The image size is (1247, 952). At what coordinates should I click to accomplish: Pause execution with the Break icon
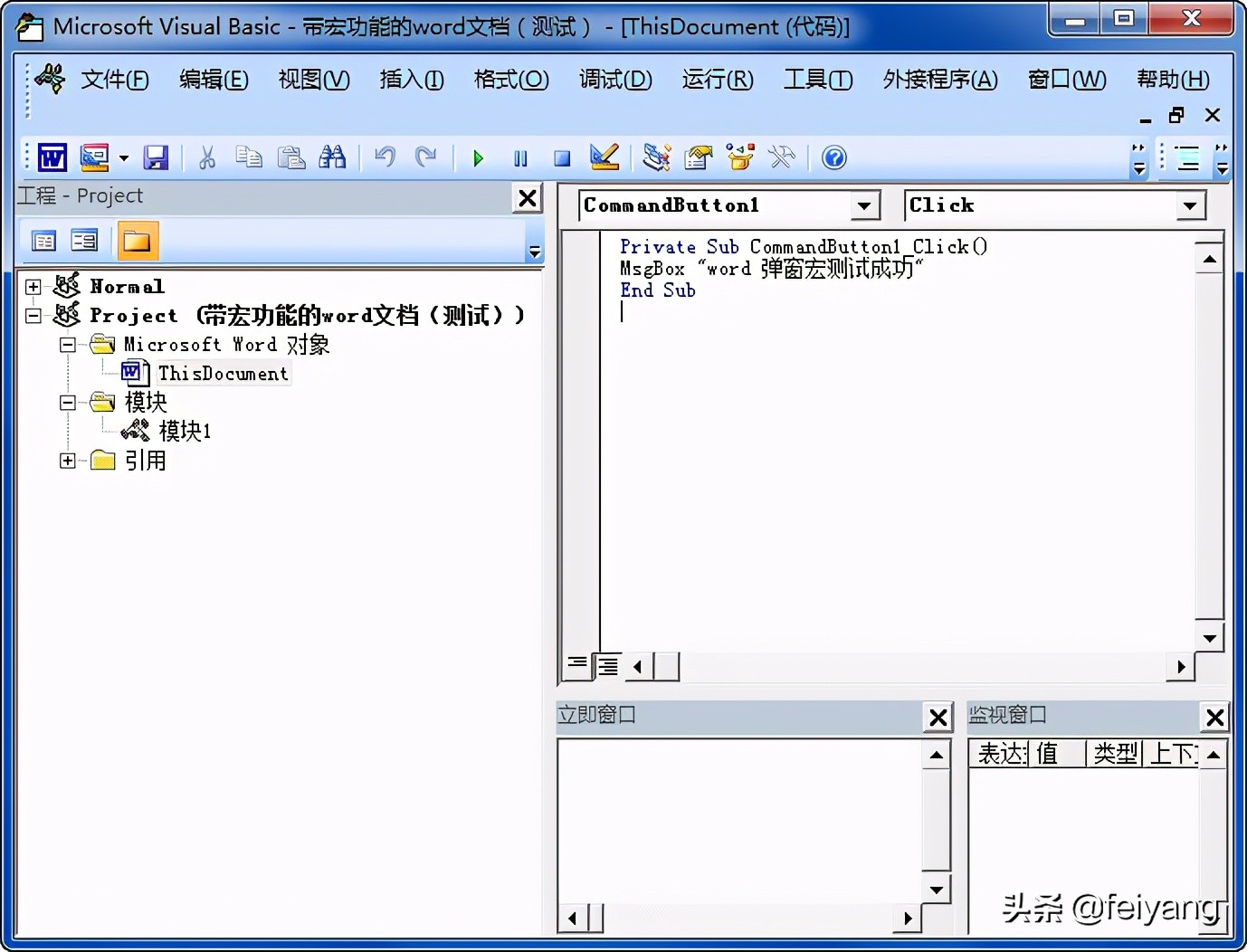pyautogui.click(x=520, y=157)
